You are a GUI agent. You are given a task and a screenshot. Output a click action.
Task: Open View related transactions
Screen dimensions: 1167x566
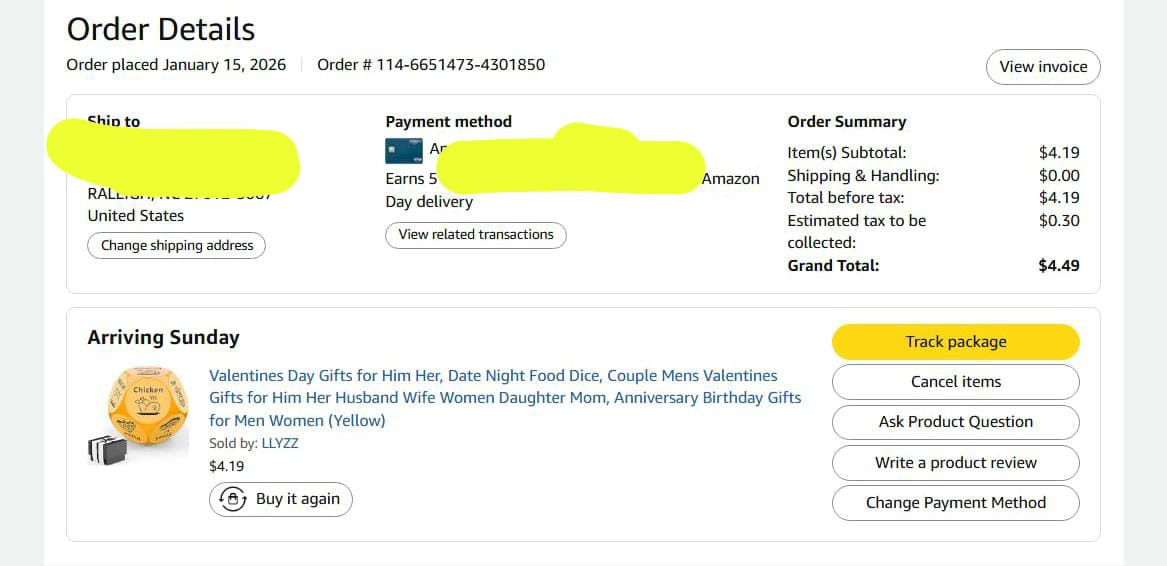click(x=476, y=235)
